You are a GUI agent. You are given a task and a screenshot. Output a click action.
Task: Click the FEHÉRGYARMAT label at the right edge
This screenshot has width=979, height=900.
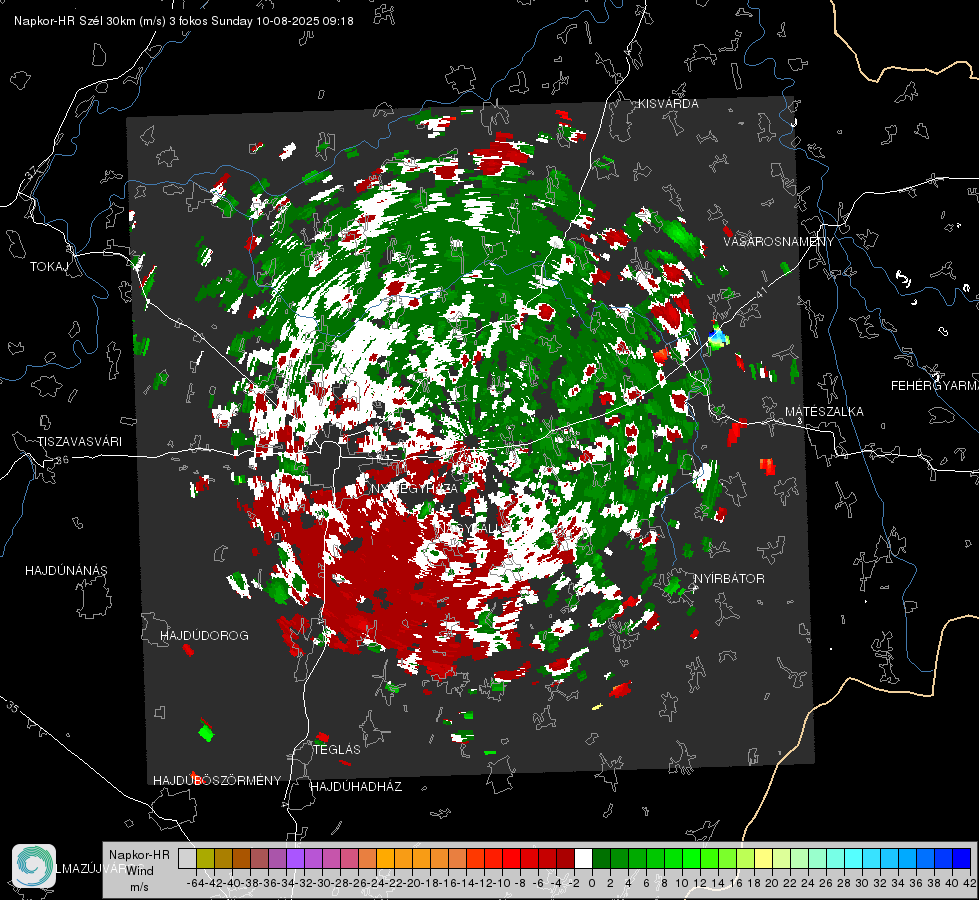coord(935,386)
